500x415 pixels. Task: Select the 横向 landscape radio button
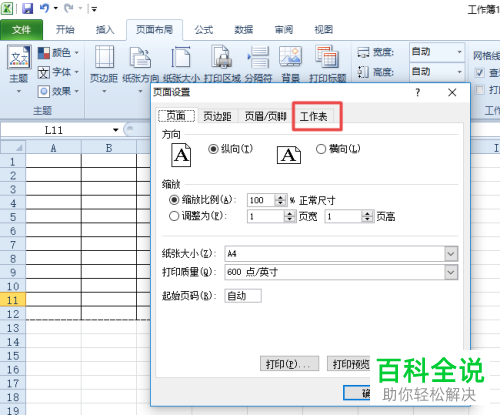tap(321, 149)
